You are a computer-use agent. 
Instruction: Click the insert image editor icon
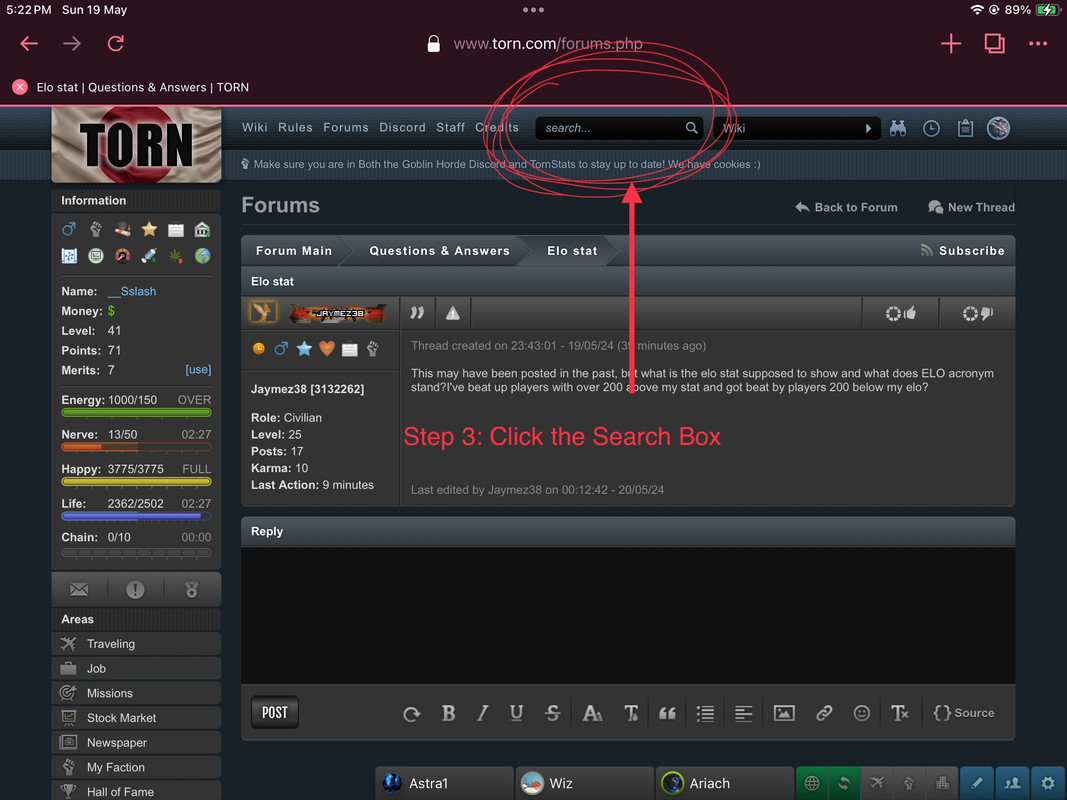click(784, 713)
